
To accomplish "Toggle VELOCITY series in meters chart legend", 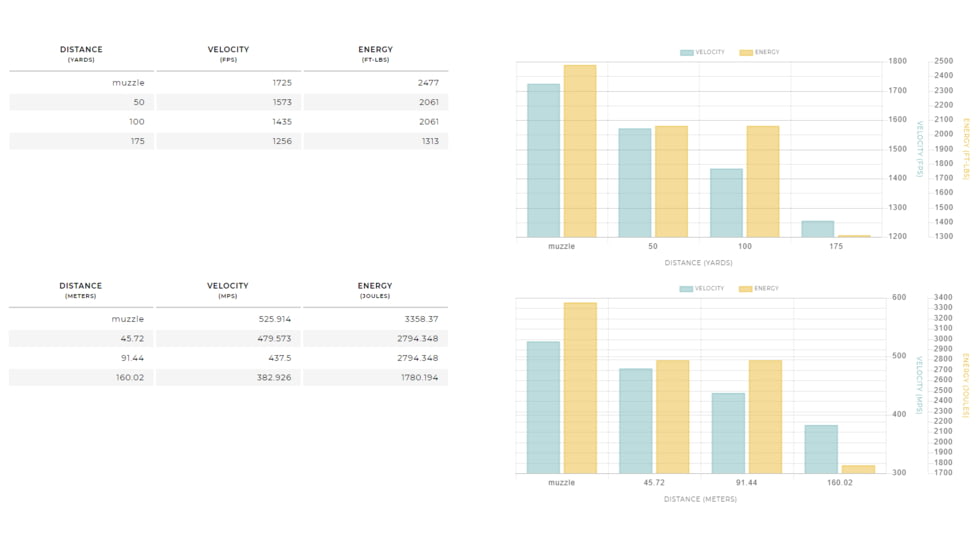I will click(702, 289).
